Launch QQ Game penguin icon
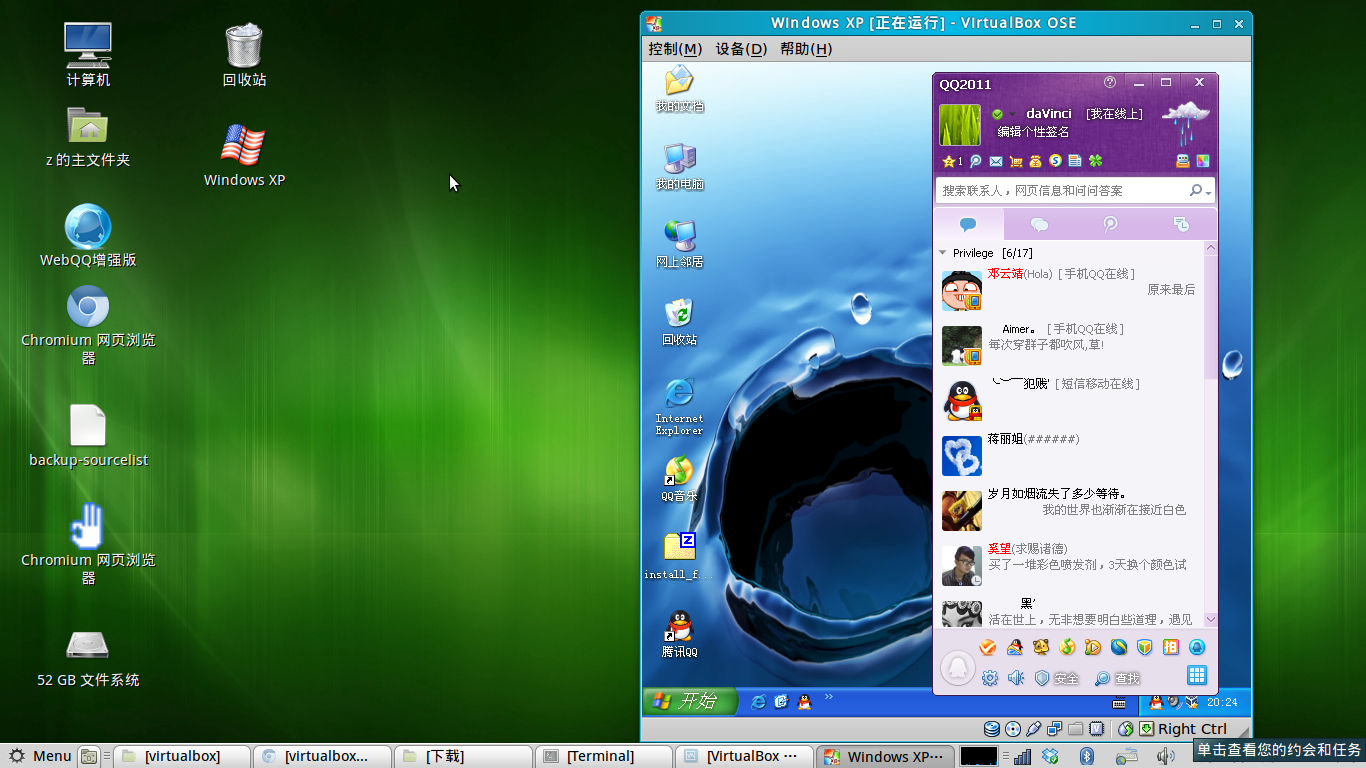 pyautogui.click(x=1014, y=647)
